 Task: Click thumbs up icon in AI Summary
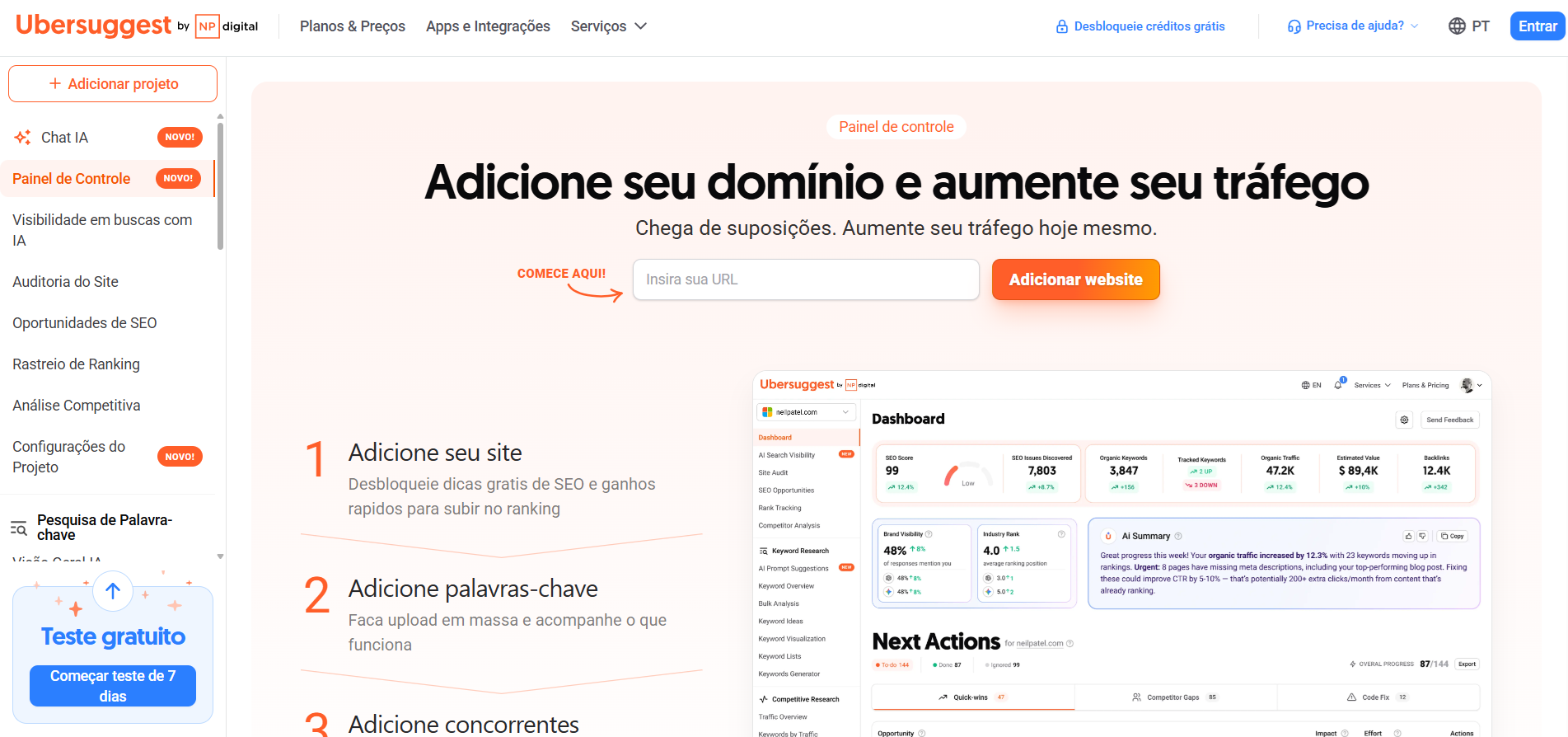click(1408, 536)
